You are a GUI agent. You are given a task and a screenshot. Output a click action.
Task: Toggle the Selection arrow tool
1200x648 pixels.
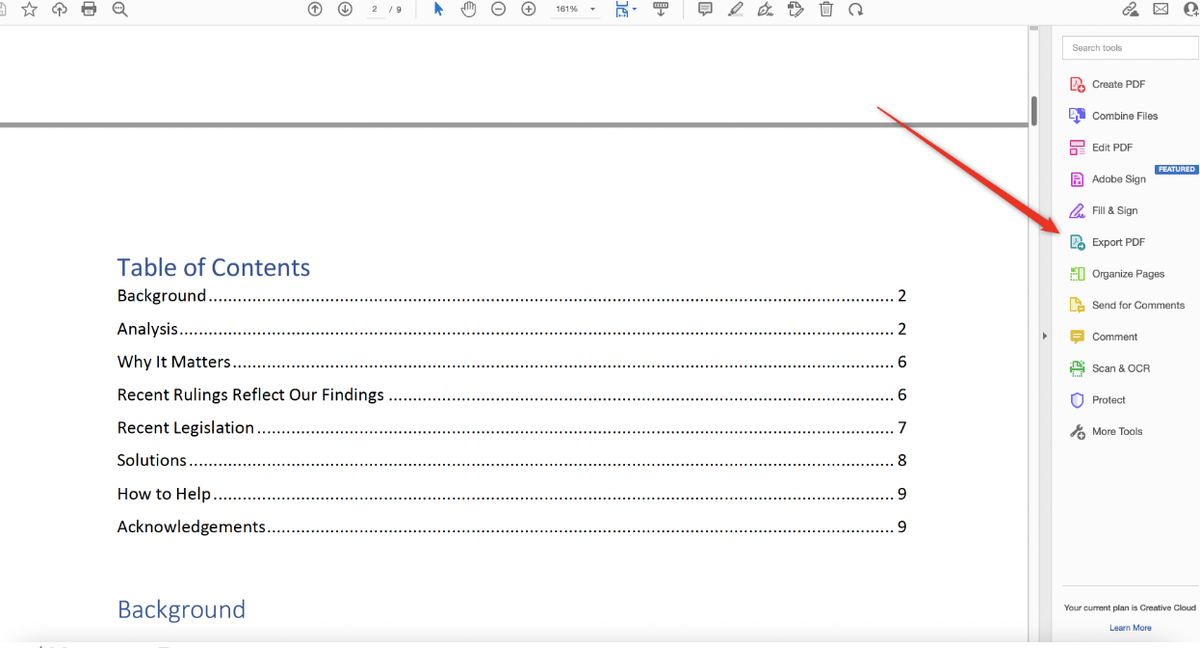tap(437, 9)
